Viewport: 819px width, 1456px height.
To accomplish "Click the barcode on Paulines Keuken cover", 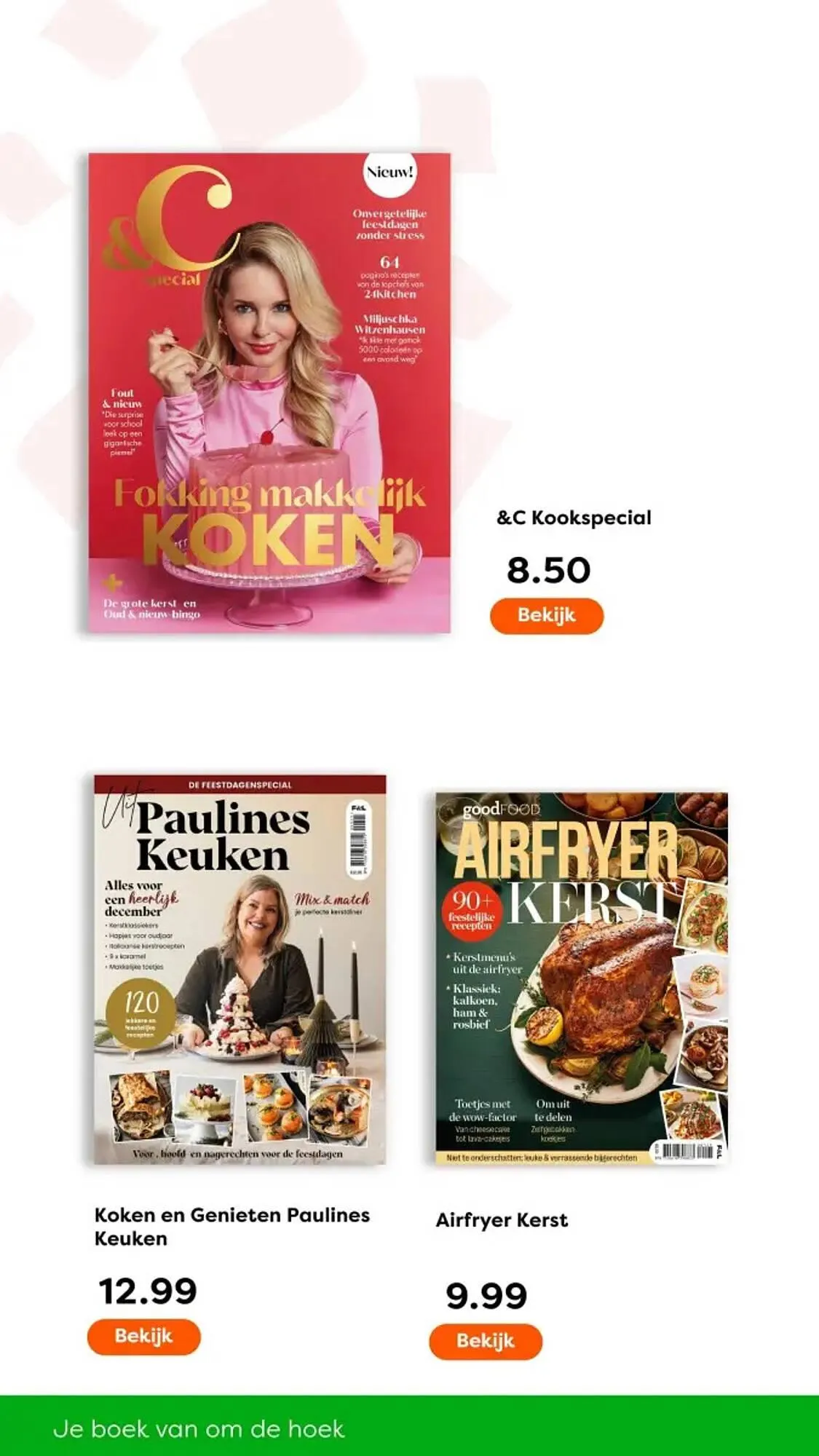I will 358,839.
